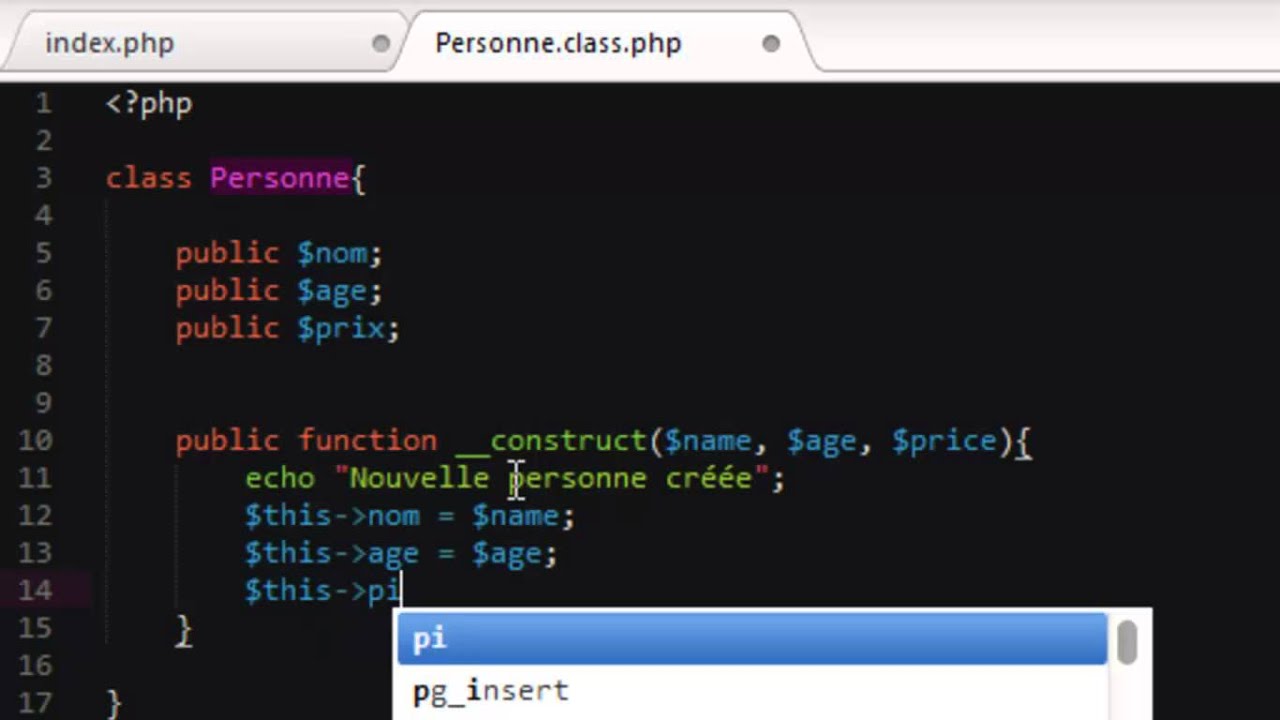The width and height of the screenshot is (1280, 720).
Task: Switch to the index.php tab
Action: [x=110, y=43]
